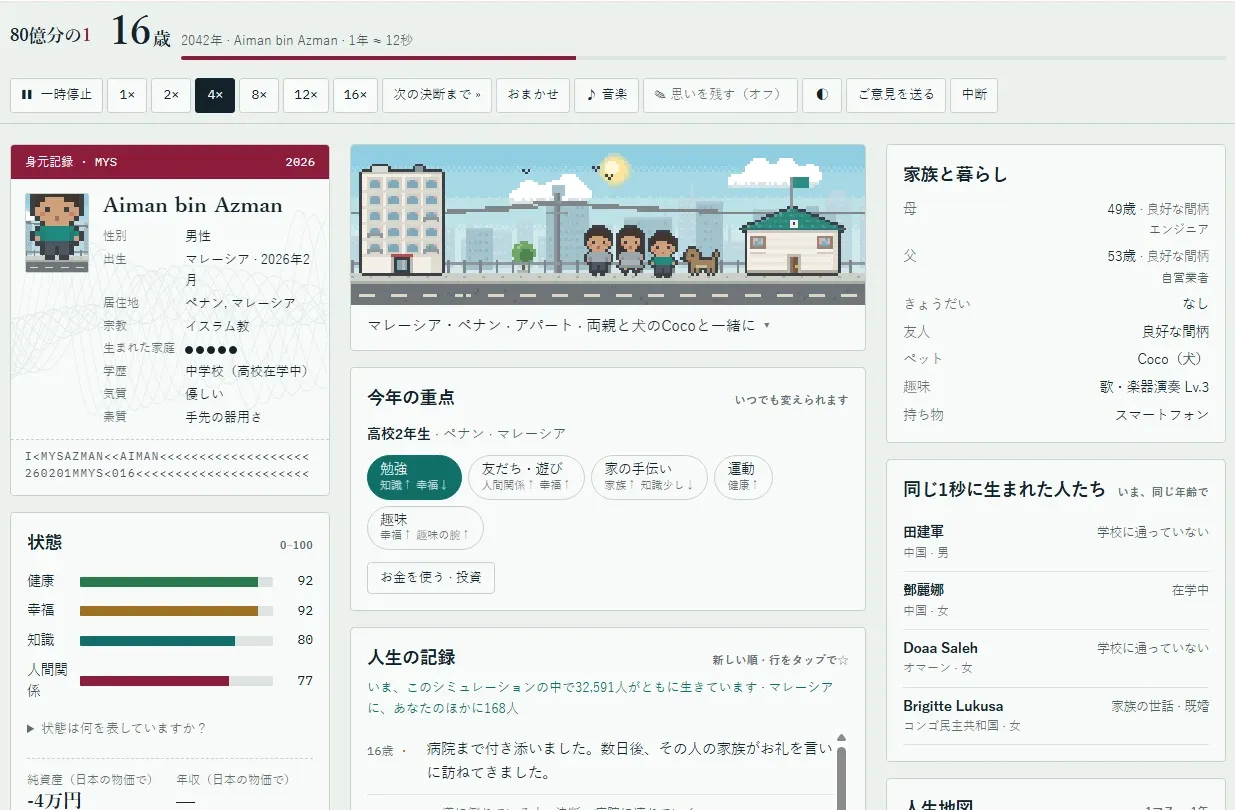The width and height of the screenshot is (1235, 810).
Task: Click the 中断 button
Action: coord(974,95)
